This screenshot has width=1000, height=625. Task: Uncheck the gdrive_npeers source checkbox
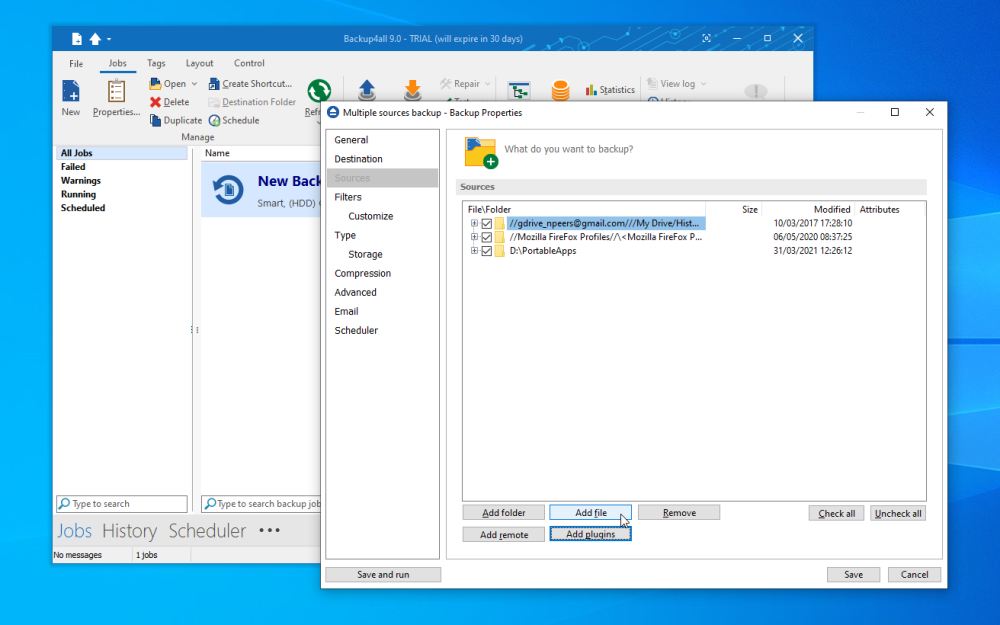click(487, 224)
